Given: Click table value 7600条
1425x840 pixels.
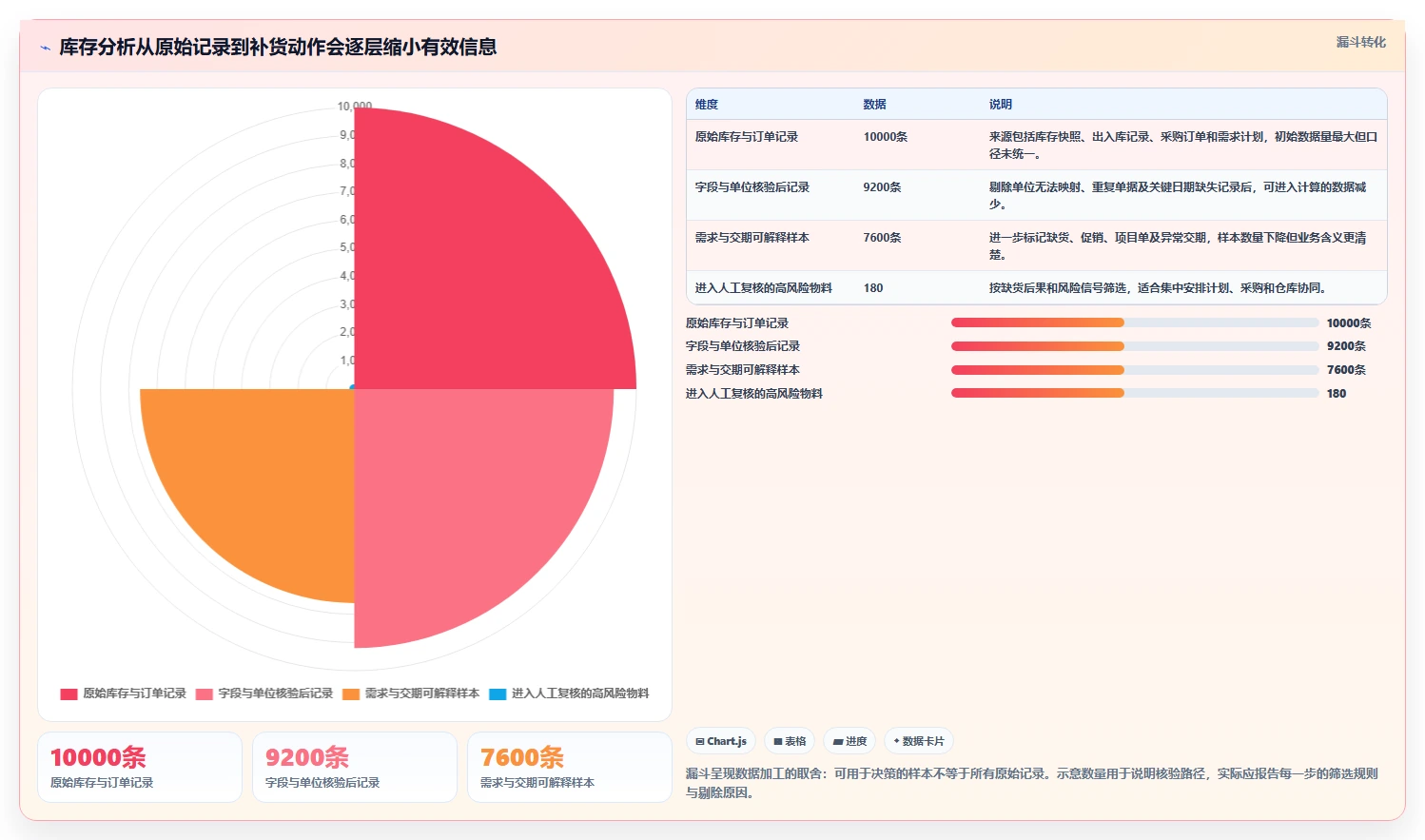Looking at the screenshot, I should (x=883, y=238).
